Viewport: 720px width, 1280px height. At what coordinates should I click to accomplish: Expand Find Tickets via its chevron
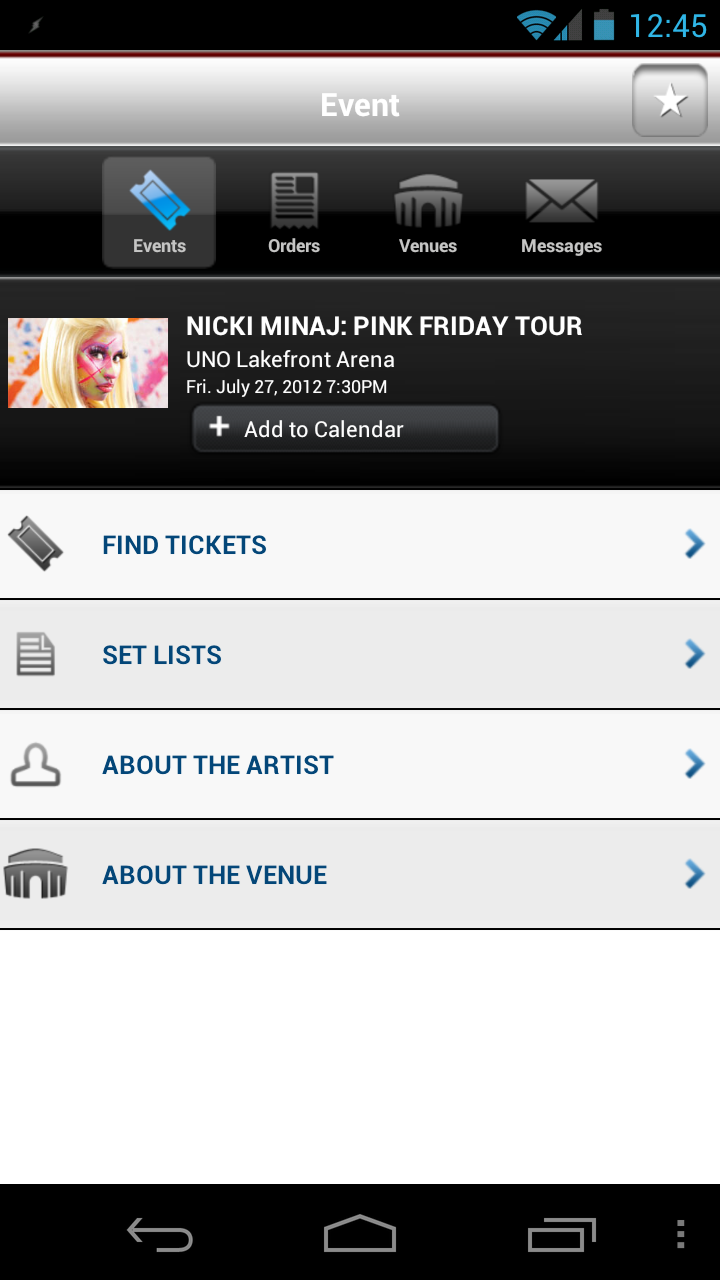click(693, 544)
